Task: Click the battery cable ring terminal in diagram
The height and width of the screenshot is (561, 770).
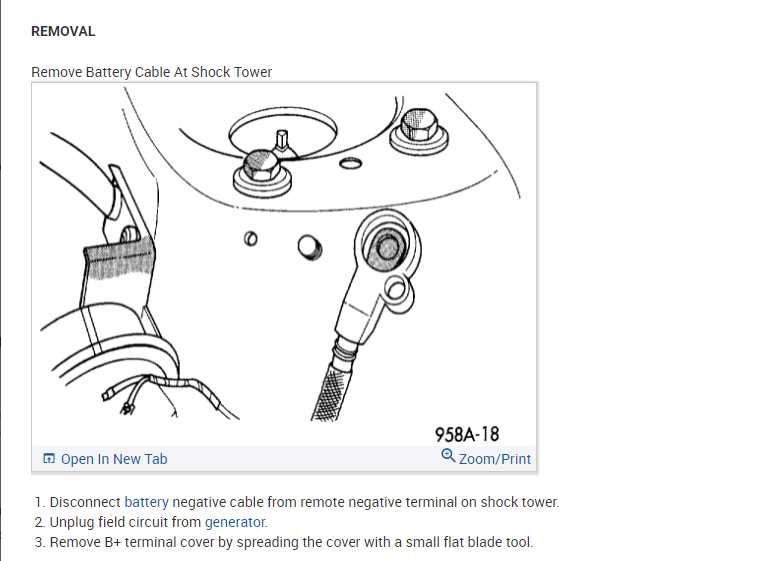Action: pyautogui.click(x=387, y=247)
